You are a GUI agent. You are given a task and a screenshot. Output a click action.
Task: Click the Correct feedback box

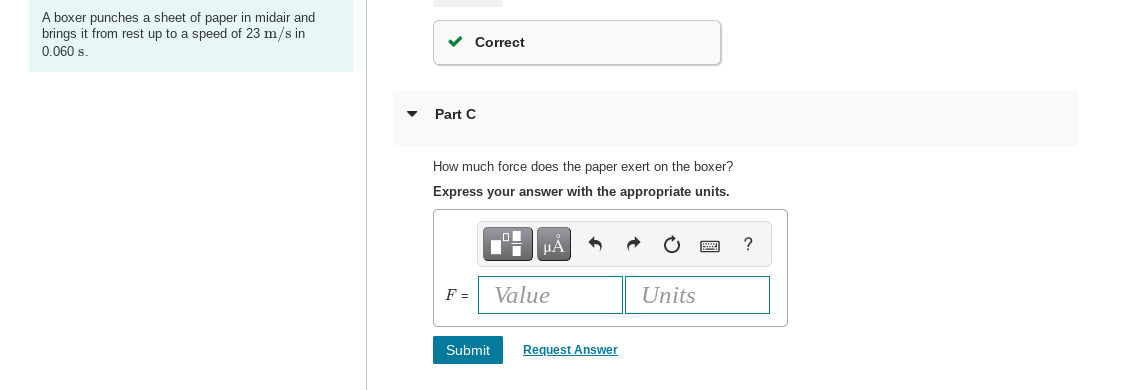pyautogui.click(x=577, y=42)
